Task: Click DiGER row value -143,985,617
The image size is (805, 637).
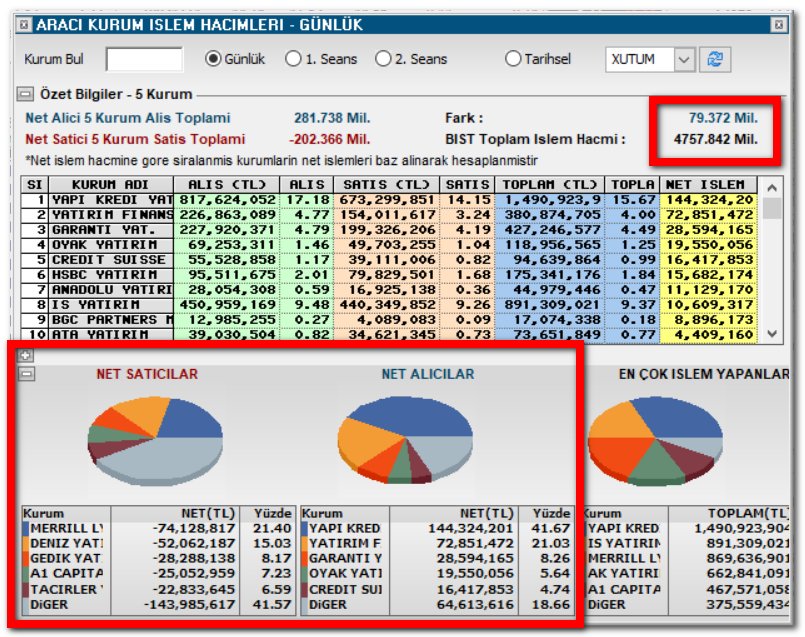Action: (x=189, y=605)
